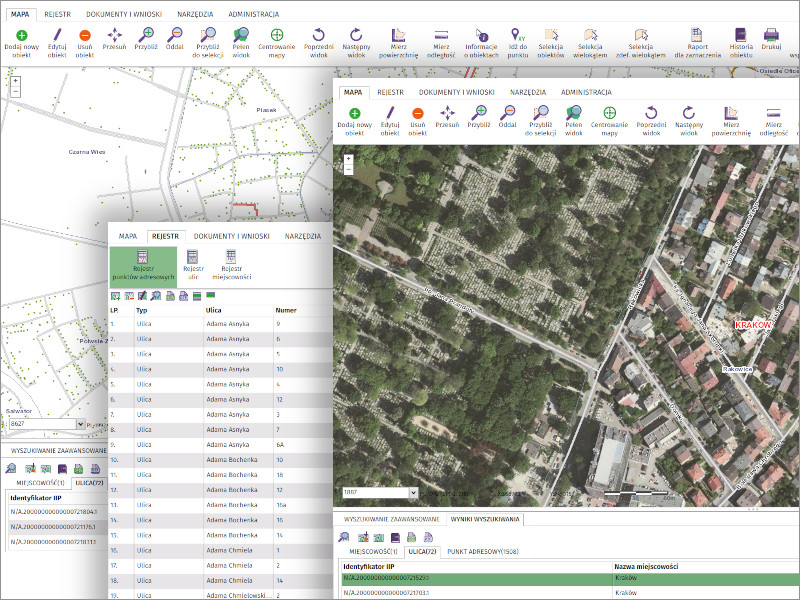Select ULICA(72) tab in back window
This screenshot has width=800, height=600.
coord(89,483)
